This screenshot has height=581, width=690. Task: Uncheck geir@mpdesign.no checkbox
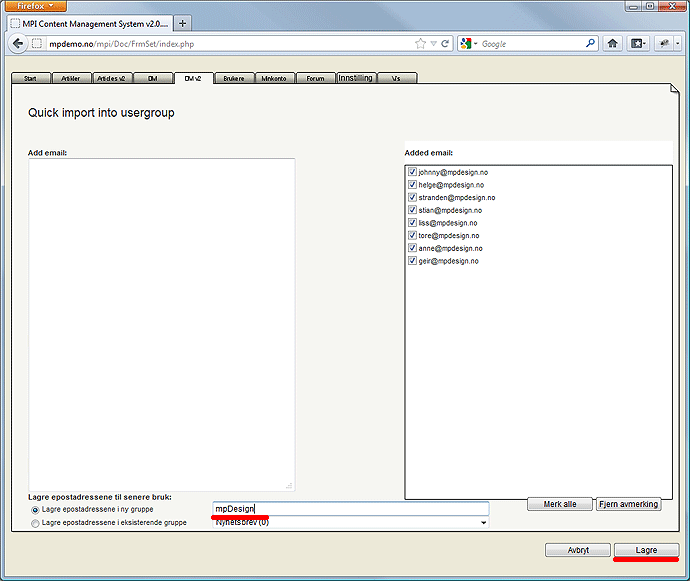coord(412,261)
